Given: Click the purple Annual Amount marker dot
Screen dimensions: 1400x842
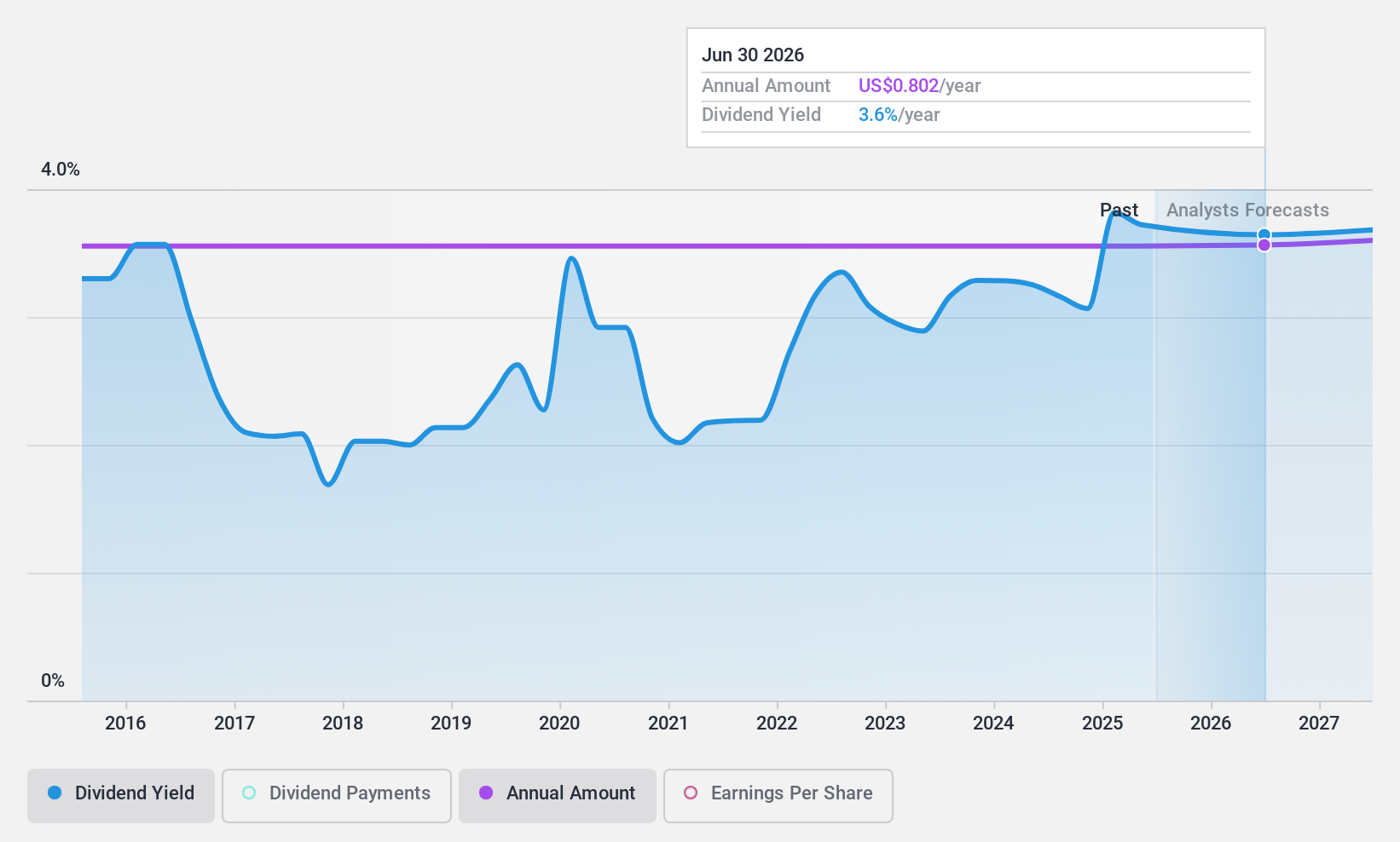Looking at the screenshot, I should 1264,245.
